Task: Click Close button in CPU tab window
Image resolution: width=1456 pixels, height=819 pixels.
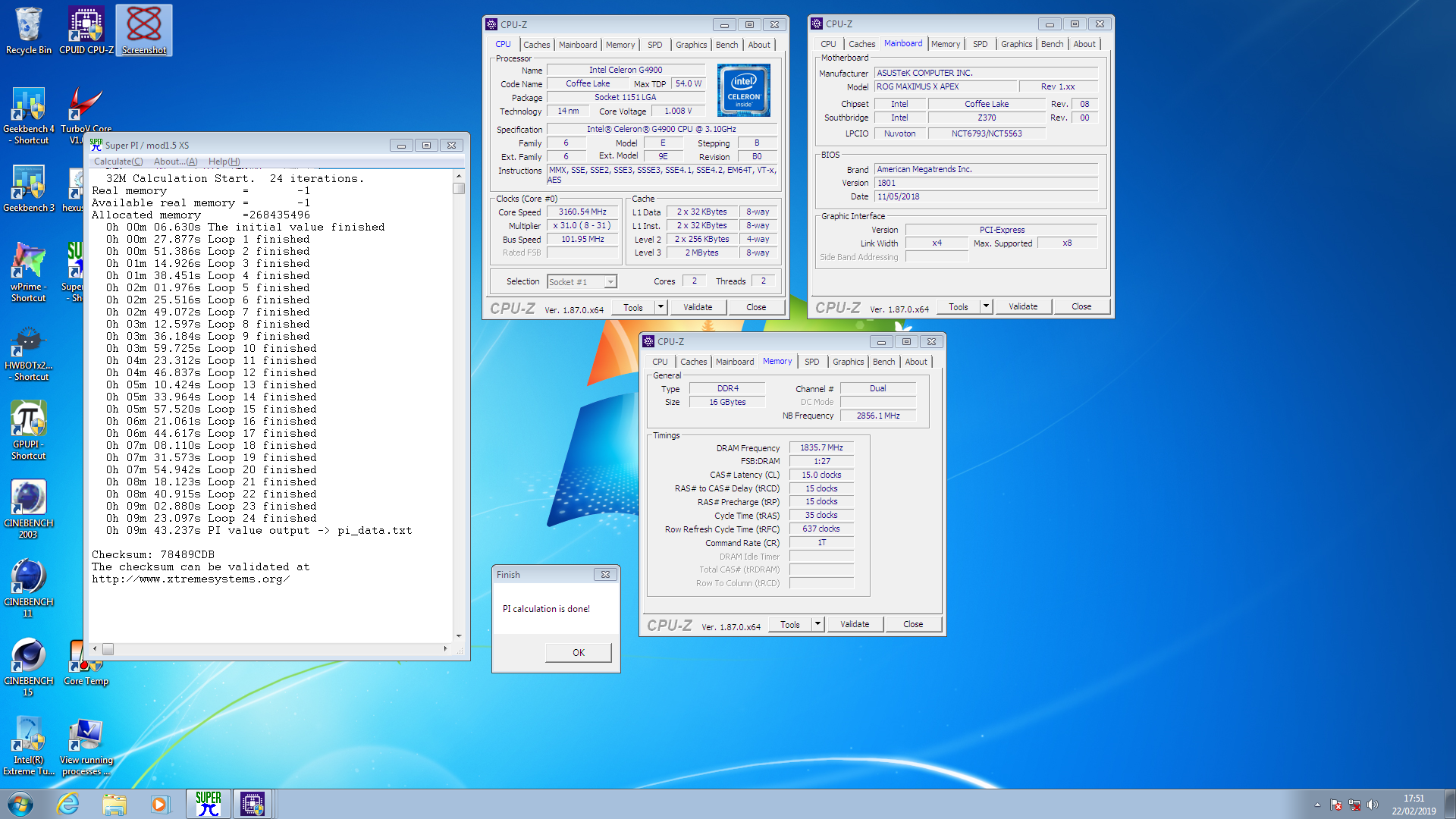Action: click(756, 307)
